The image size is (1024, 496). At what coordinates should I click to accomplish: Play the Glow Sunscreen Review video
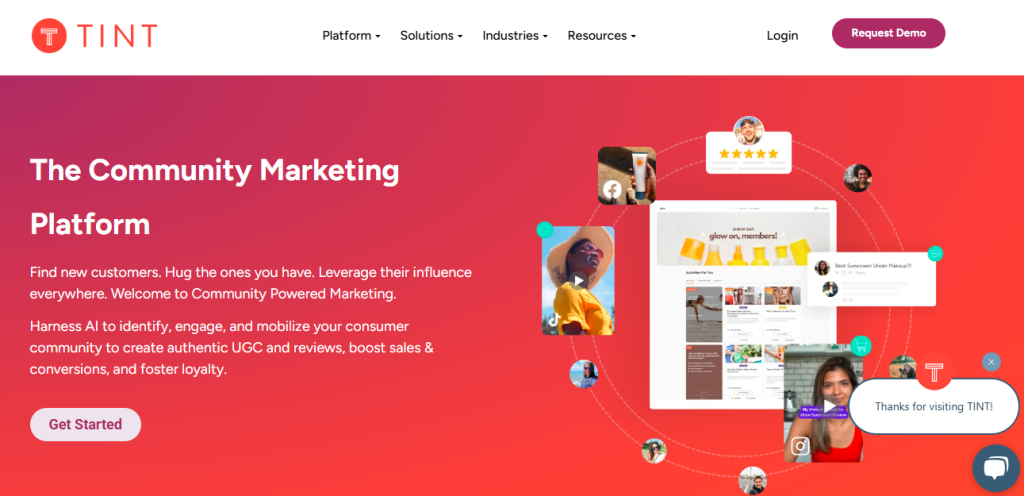click(829, 406)
